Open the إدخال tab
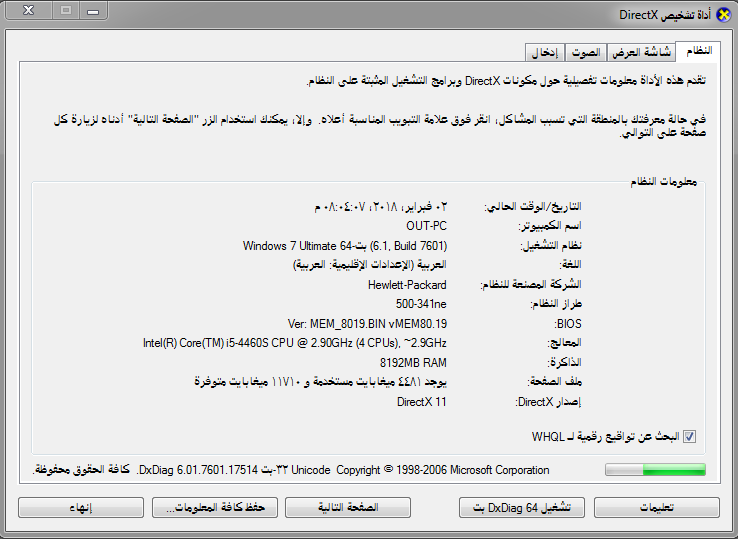This screenshot has width=738, height=539. [545, 52]
